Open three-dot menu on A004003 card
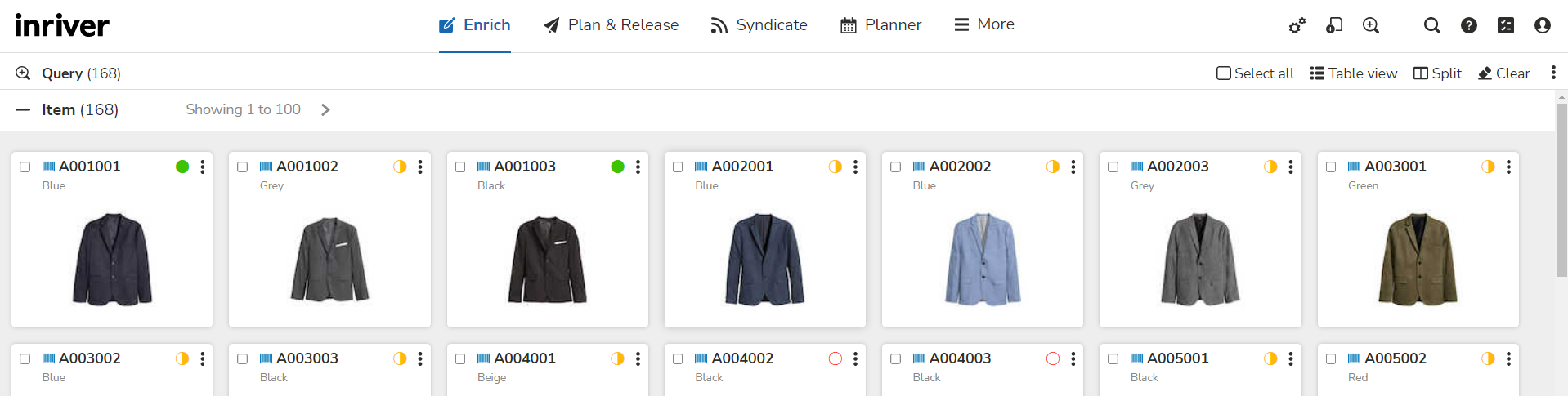Screen dimensions: 1568x396 click(1073, 358)
